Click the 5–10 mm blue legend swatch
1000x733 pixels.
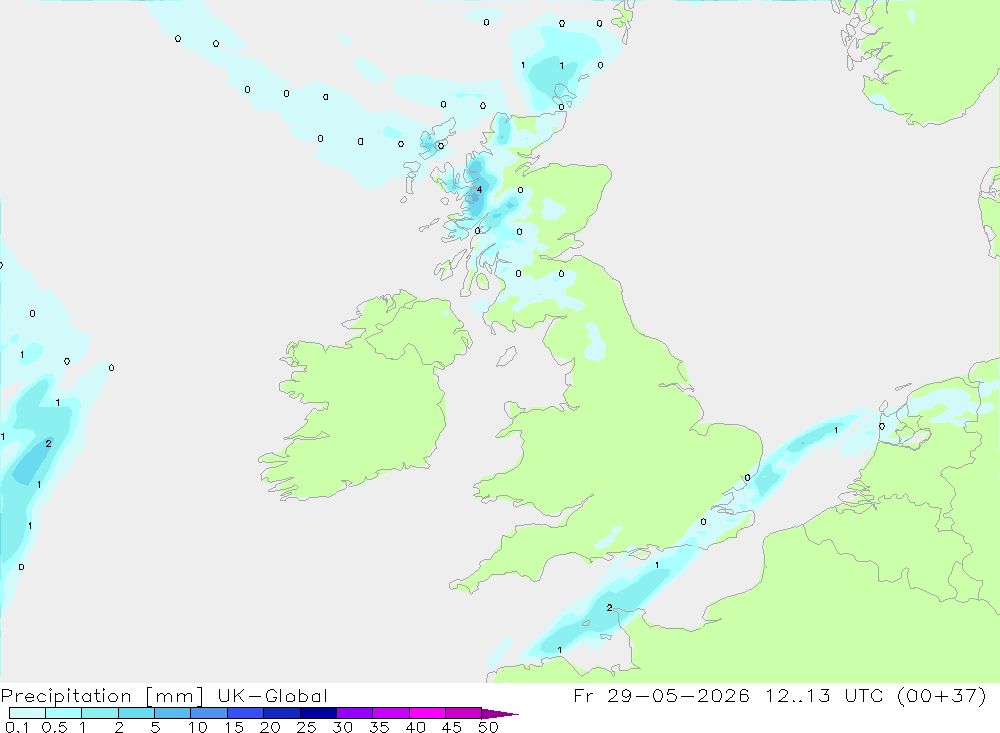[x=172, y=713]
